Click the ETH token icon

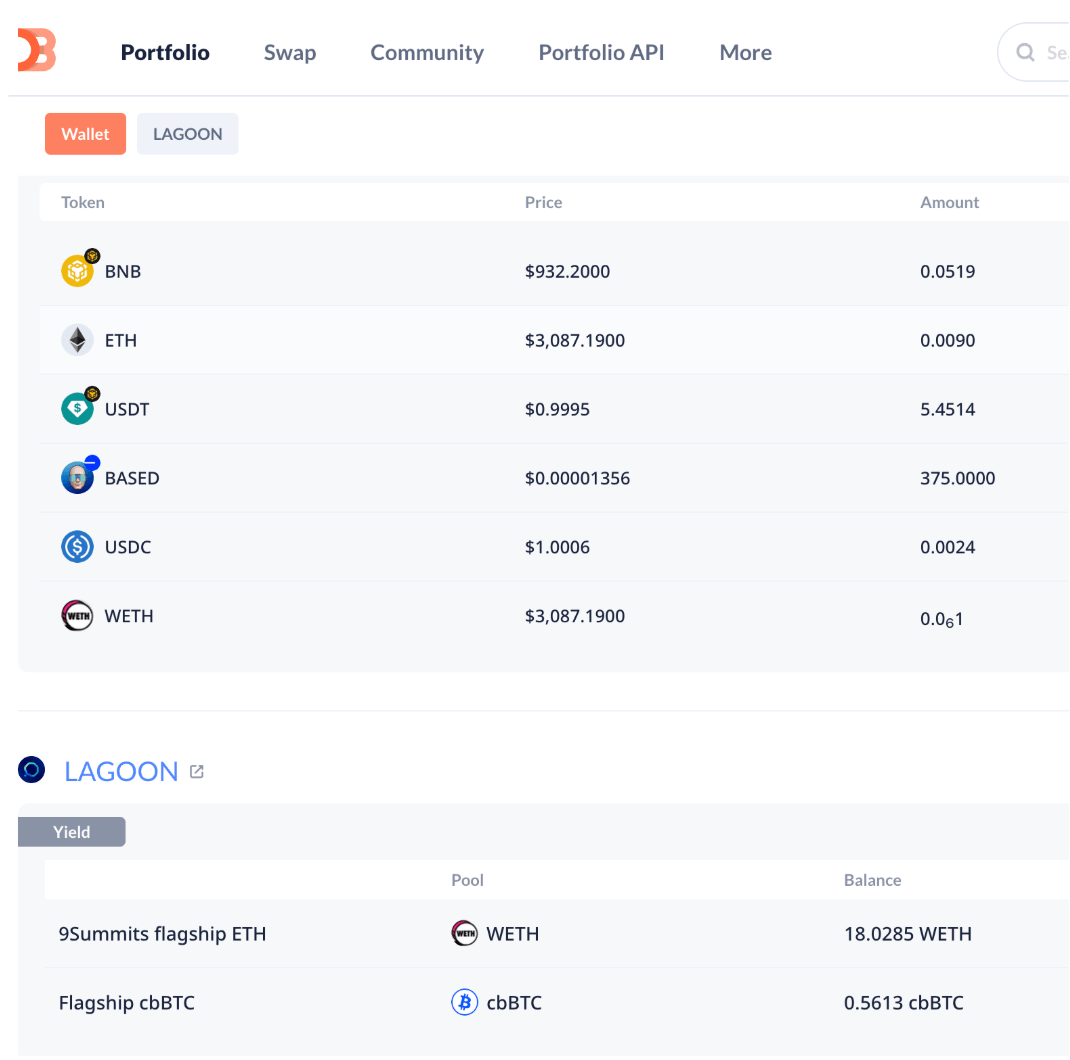(x=78, y=340)
